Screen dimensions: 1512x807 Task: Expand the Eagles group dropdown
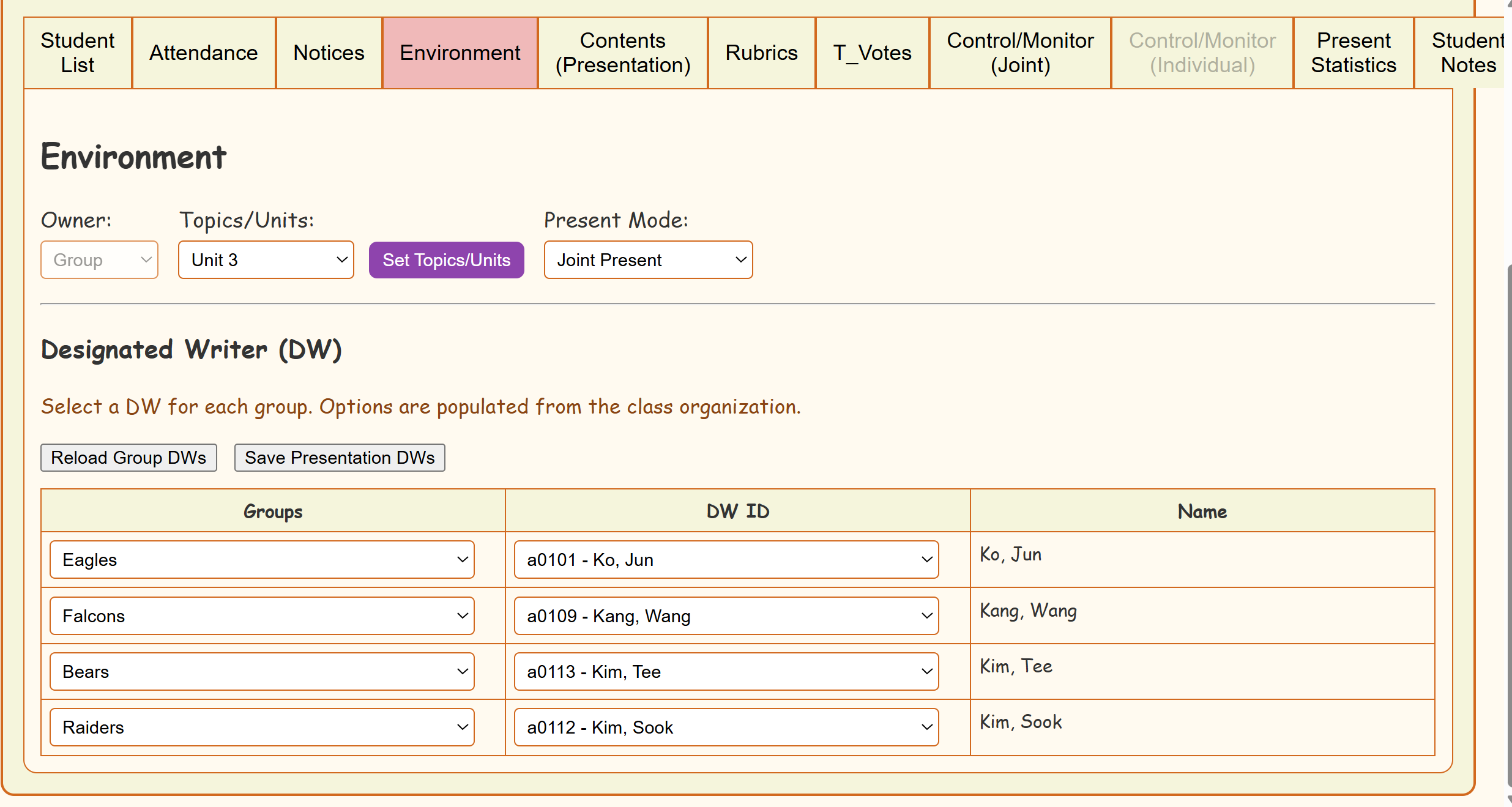[262, 560]
